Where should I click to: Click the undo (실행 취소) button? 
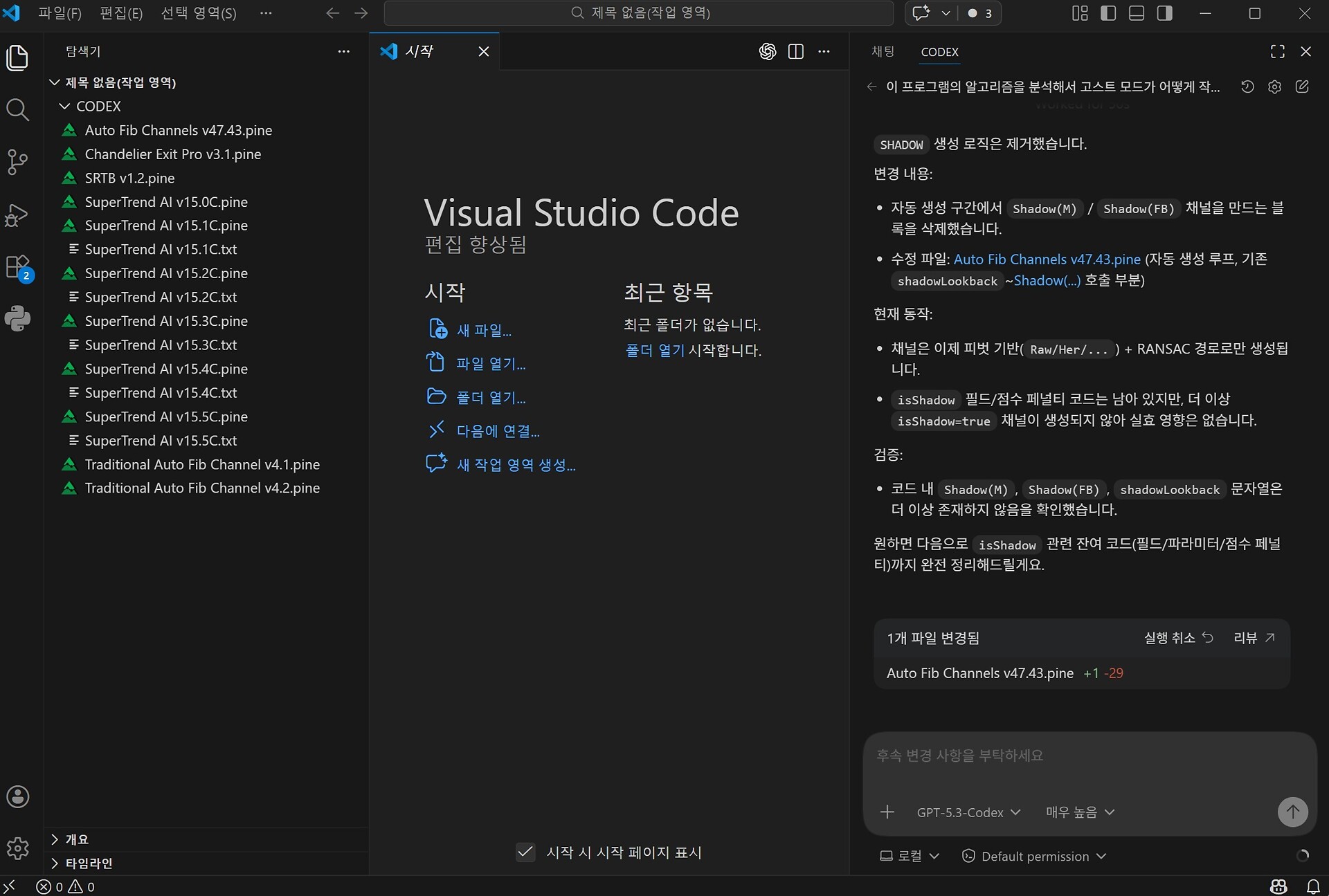point(1178,638)
